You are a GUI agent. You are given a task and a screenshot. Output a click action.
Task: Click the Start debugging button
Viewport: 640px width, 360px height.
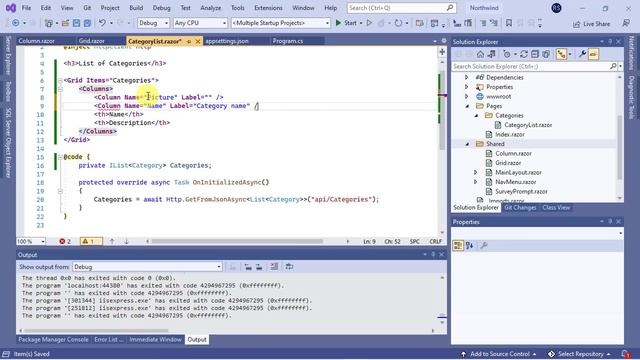(347, 23)
